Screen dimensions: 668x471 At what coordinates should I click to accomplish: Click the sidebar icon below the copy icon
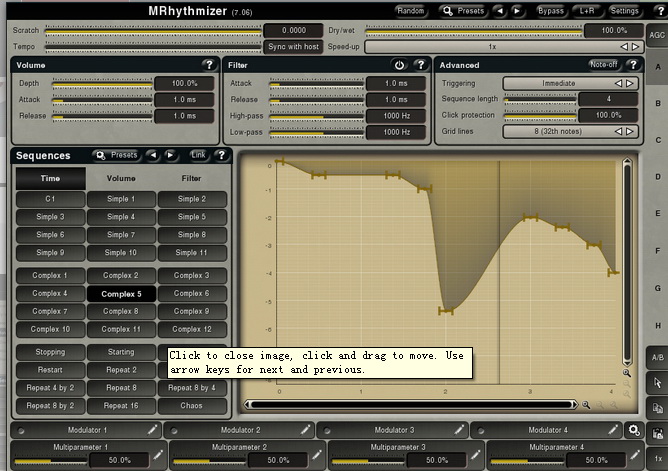click(657, 434)
